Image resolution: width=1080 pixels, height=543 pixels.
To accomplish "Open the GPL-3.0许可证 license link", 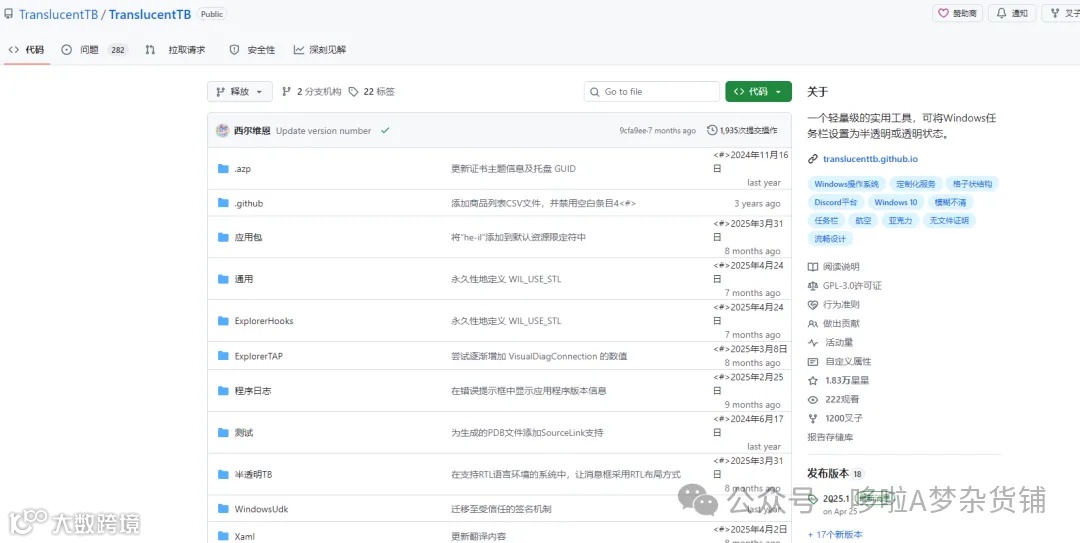I will click(x=844, y=285).
